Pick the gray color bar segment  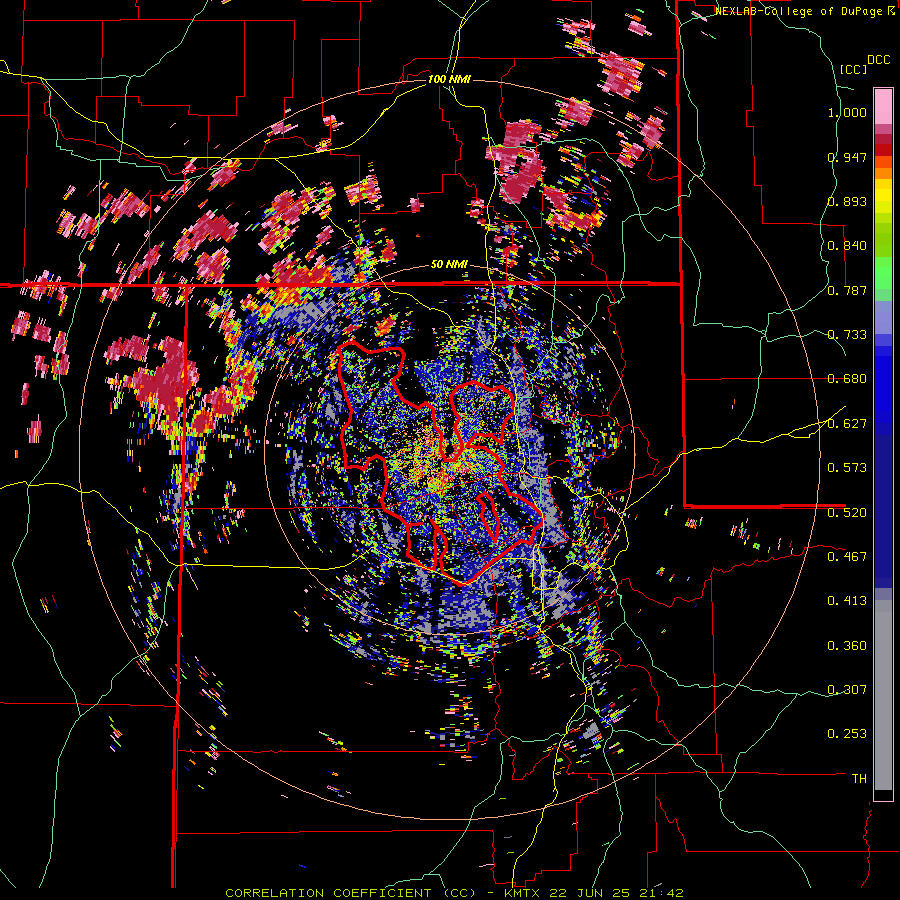click(x=883, y=694)
